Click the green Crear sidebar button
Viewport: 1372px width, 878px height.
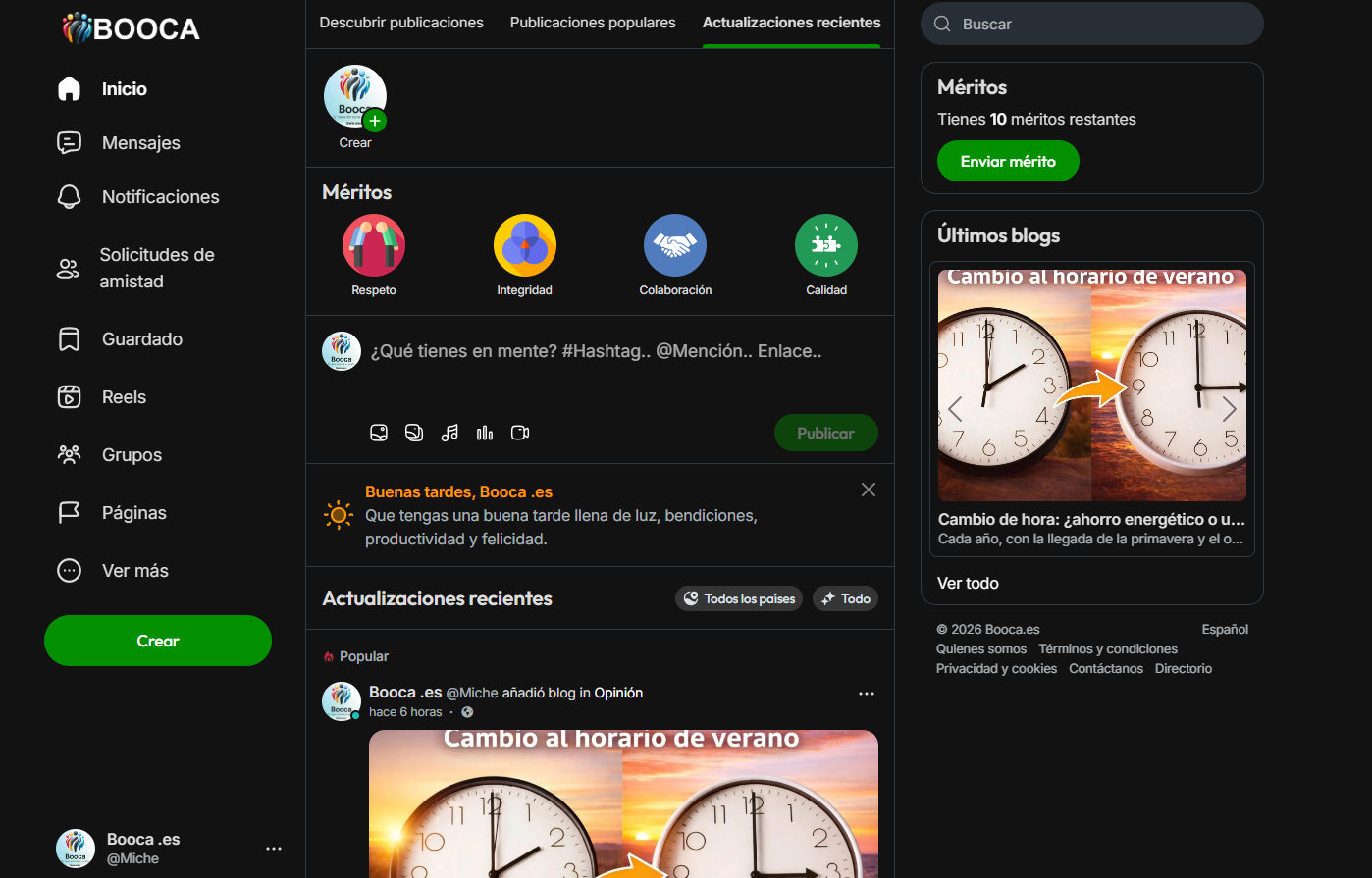pos(158,641)
